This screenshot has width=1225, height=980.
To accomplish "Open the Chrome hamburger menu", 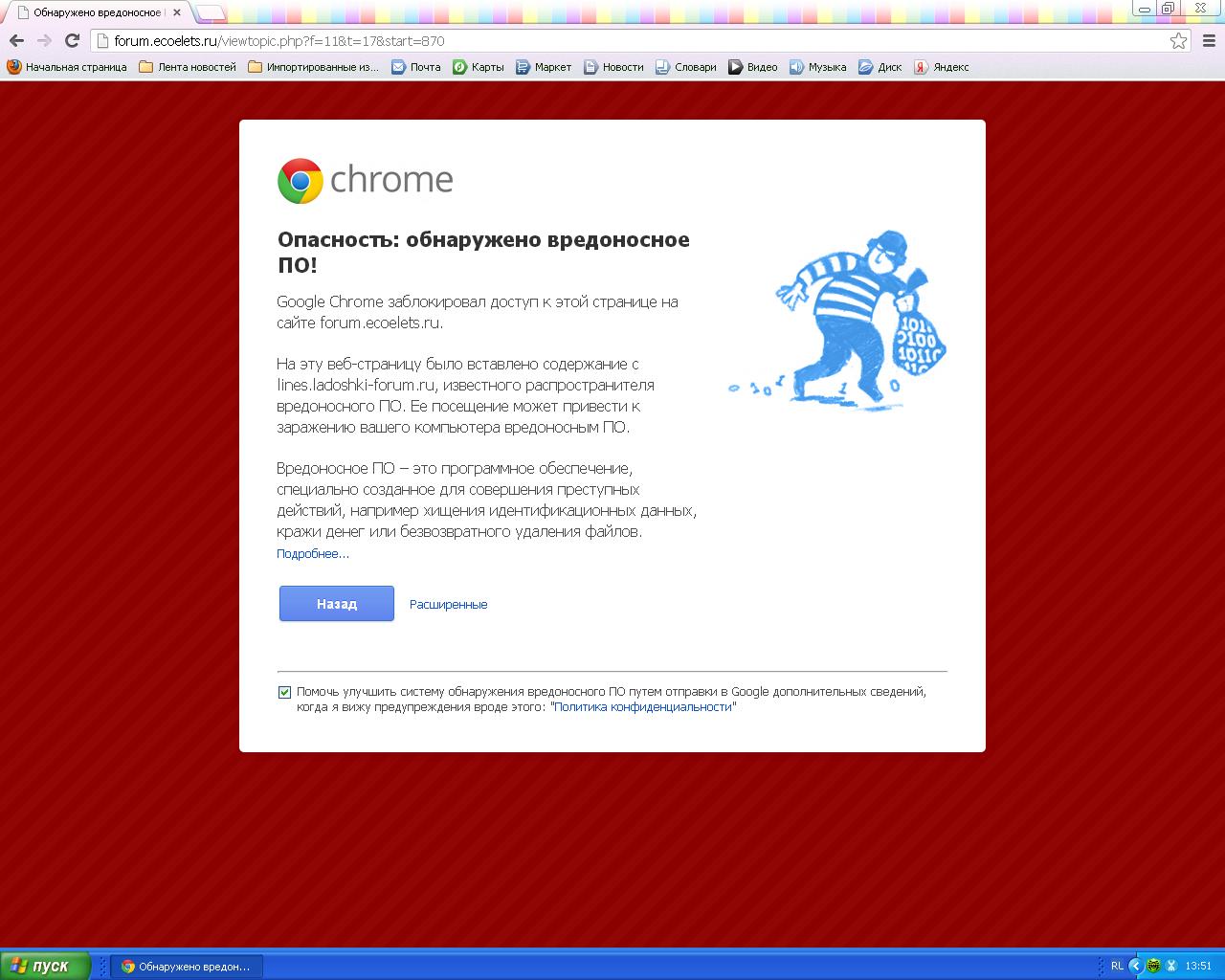I will click(1208, 40).
